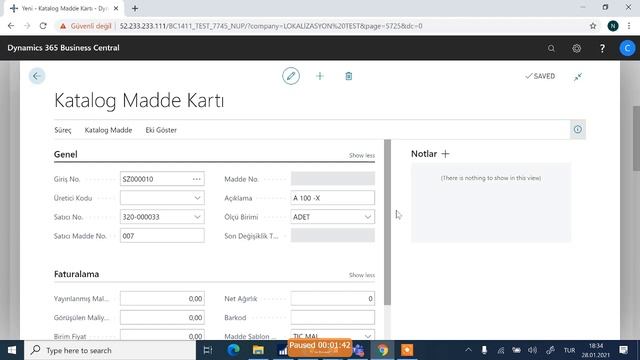Click the Giriş No. ellipsis assist button
The width and height of the screenshot is (640, 360).
coord(196,179)
